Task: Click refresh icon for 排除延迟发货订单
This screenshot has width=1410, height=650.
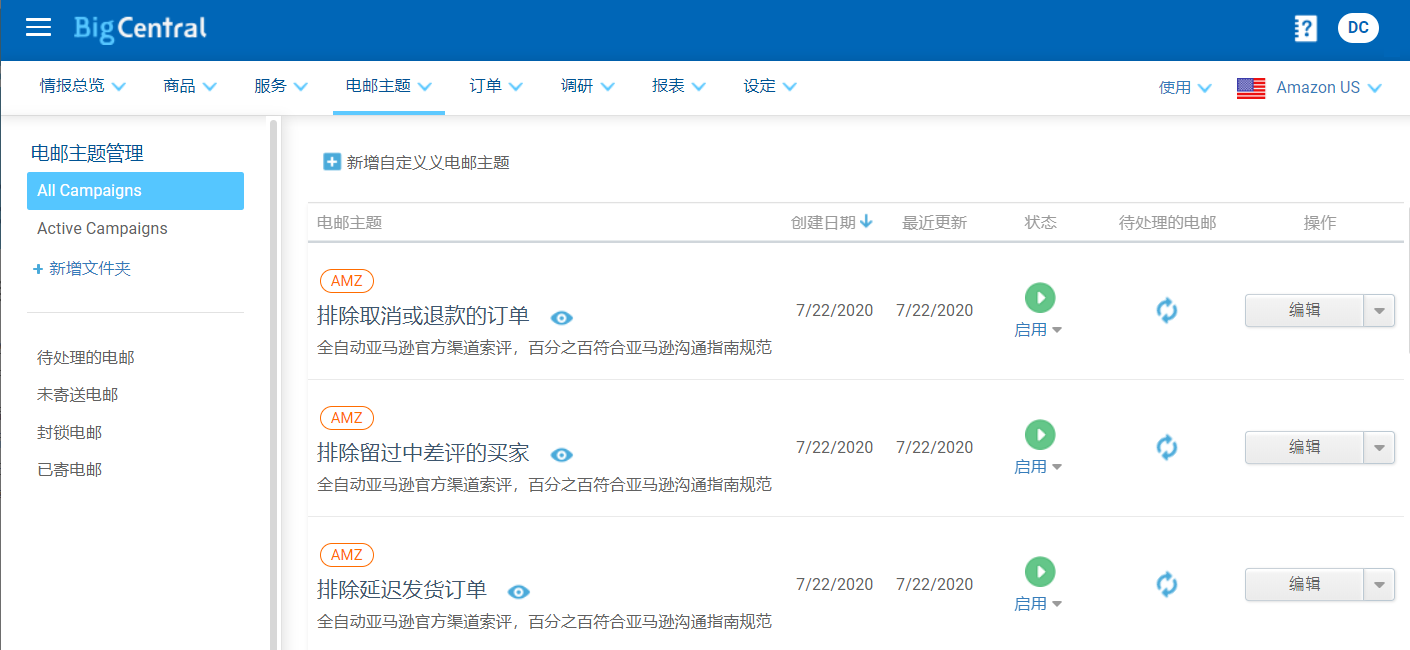Action: [x=1166, y=584]
